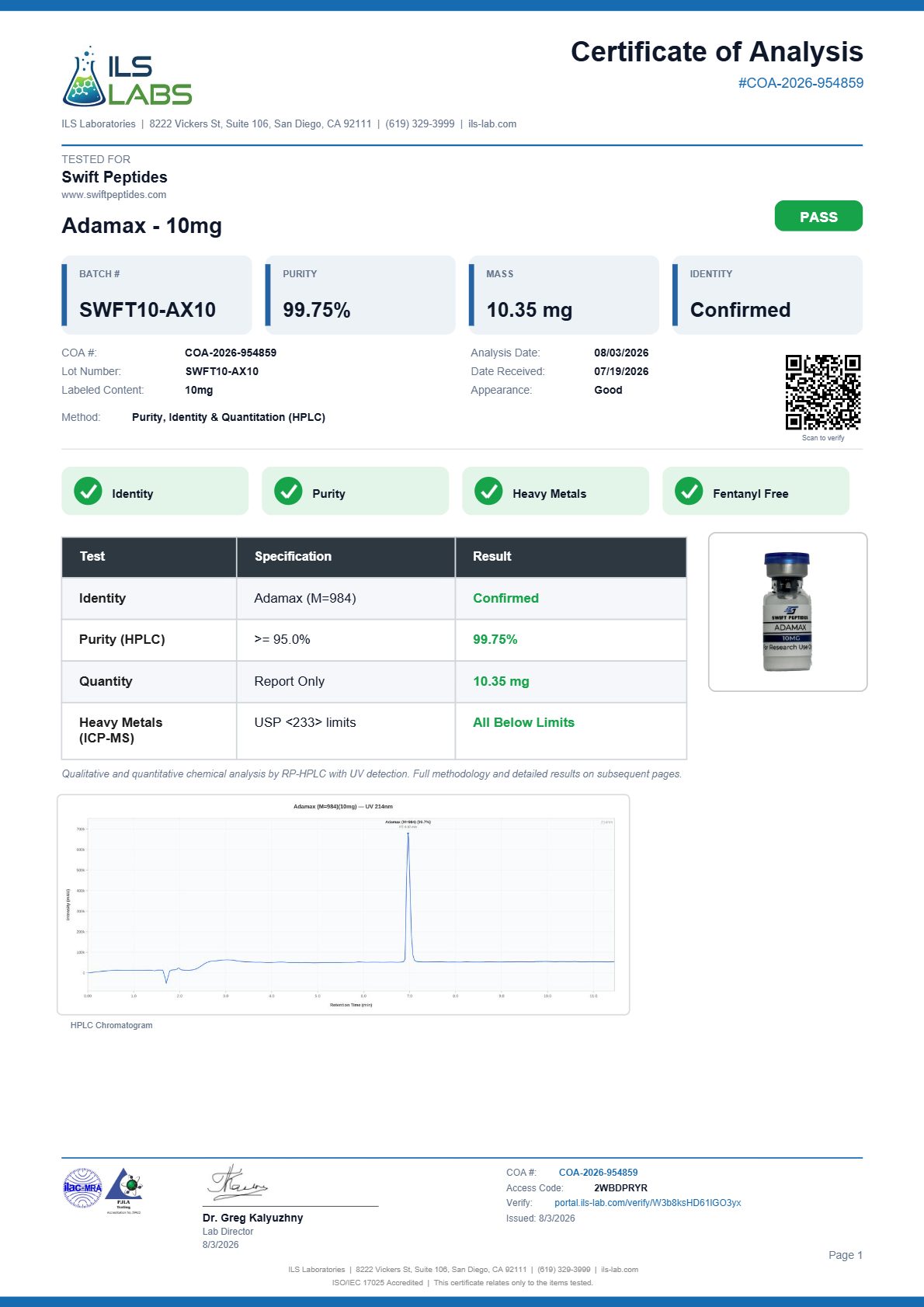This screenshot has height=1307, width=924.
Task: Click the 'All Below Limits' result
Action: (x=523, y=723)
